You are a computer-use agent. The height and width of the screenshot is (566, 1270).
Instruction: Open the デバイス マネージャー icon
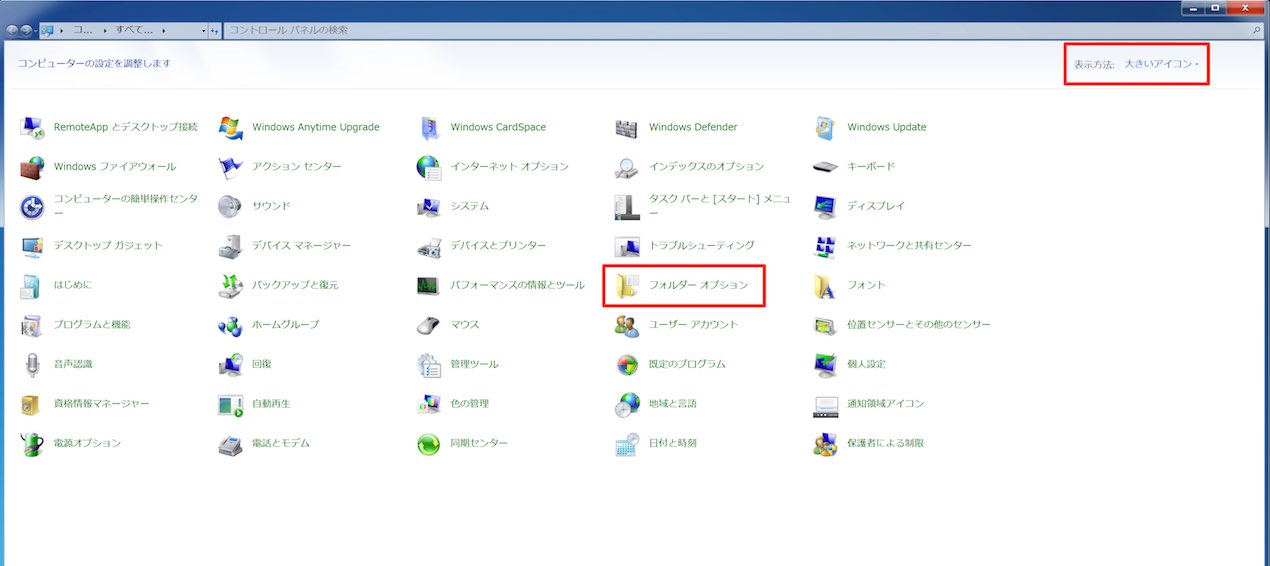coord(230,246)
